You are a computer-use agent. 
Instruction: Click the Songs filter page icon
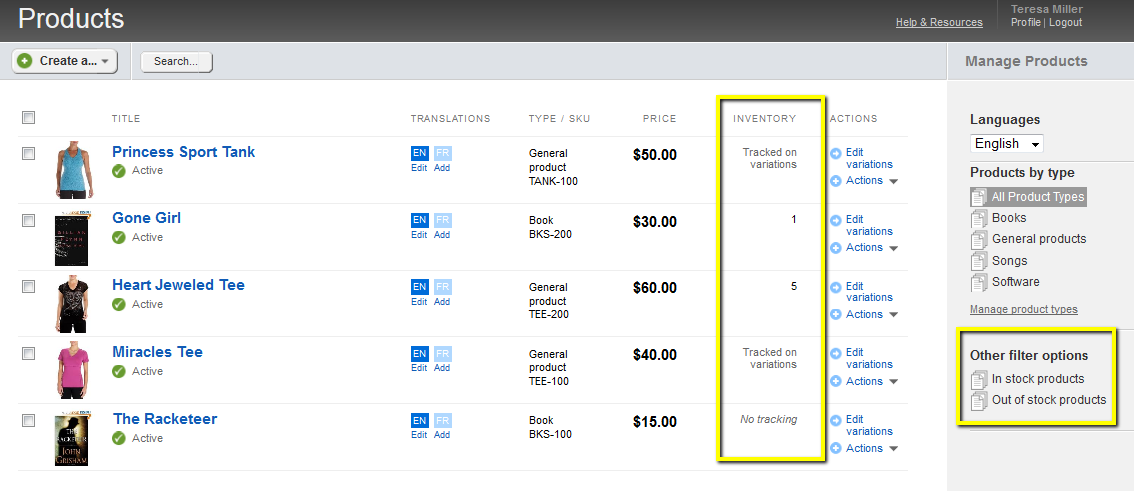tap(979, 262)
